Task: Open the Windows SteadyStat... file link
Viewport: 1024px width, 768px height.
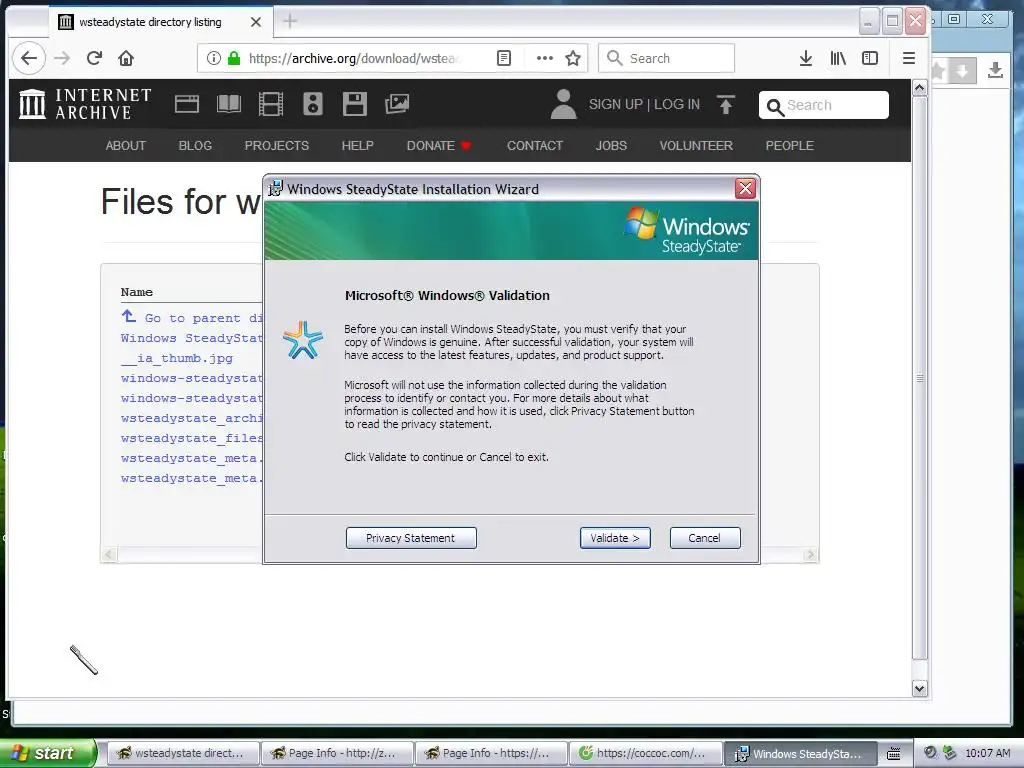Action: [191, 338]
